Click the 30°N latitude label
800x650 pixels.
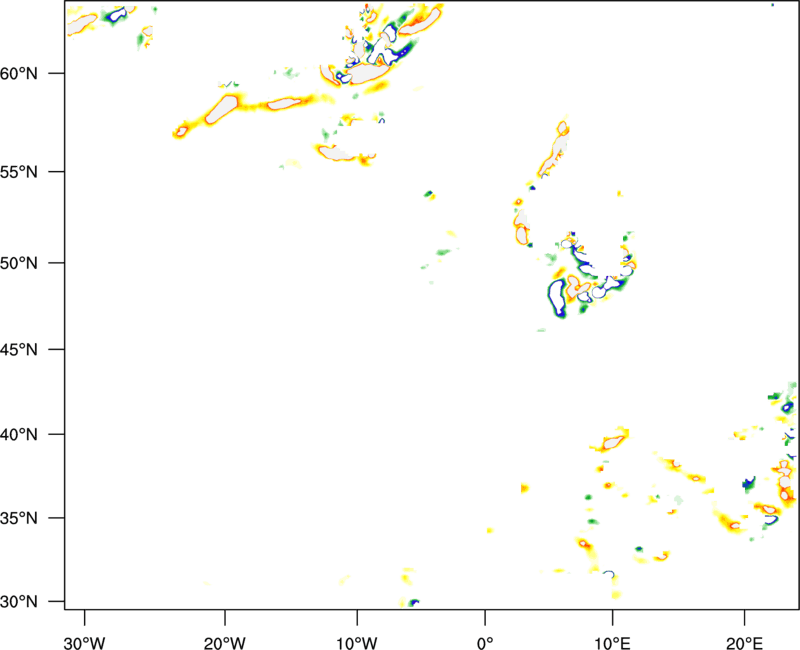click(x=19, y=602)
